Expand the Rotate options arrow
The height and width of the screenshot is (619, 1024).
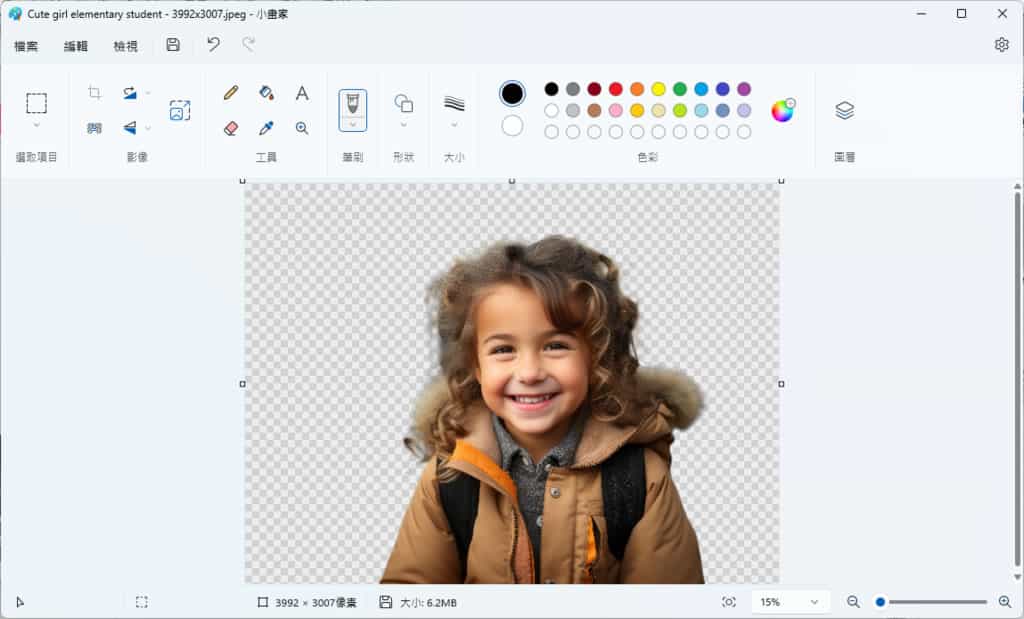(148, 93)
